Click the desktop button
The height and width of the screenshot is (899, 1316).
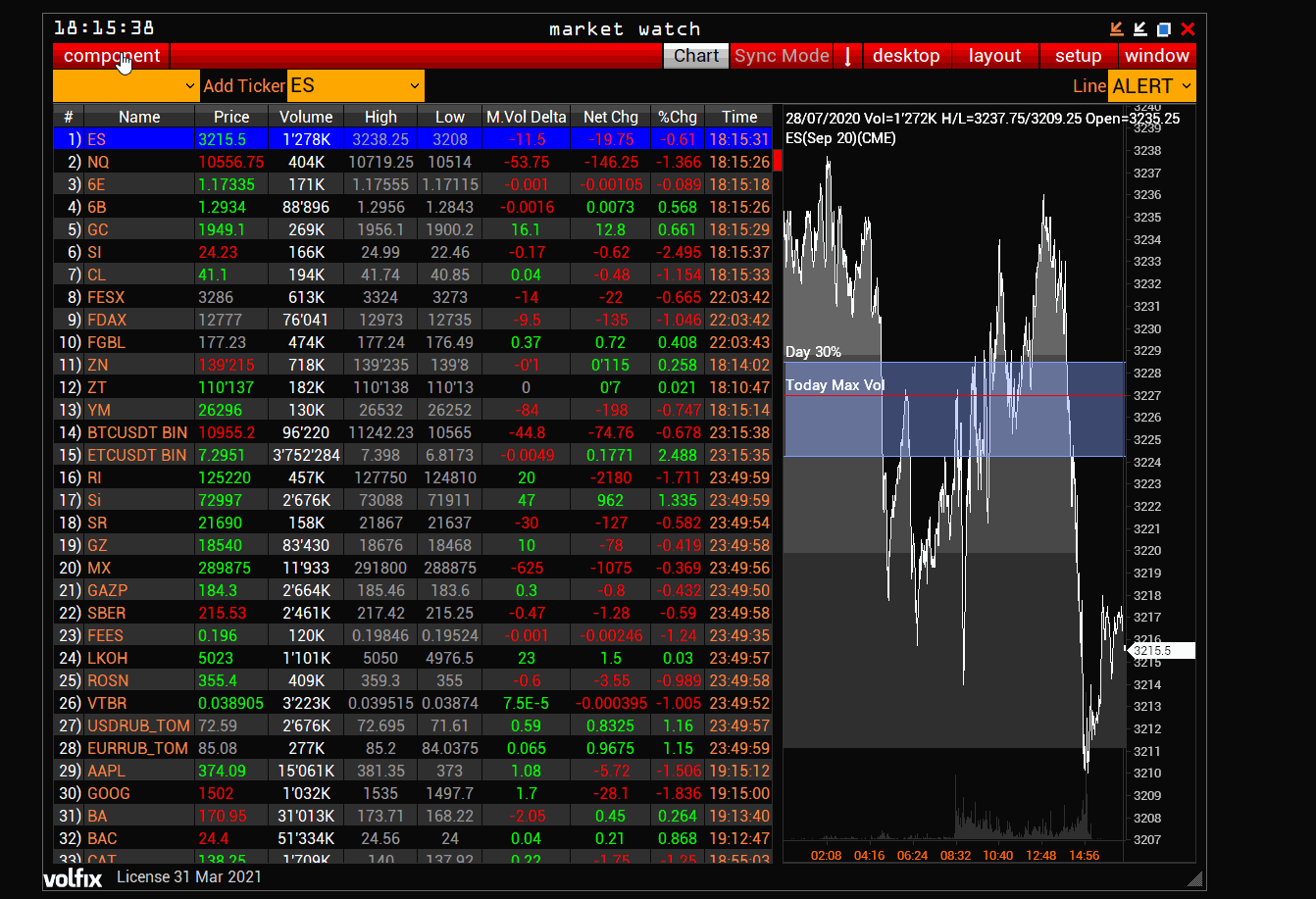906,56
